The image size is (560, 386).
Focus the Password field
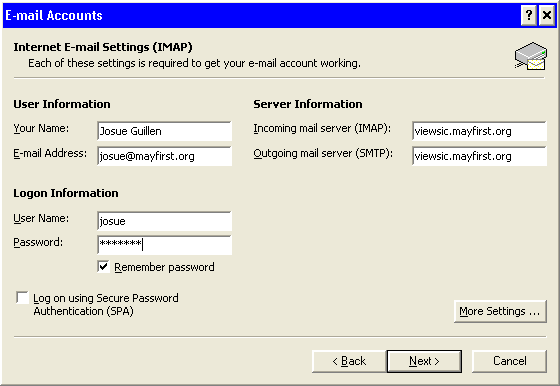click(x=164, y=245)
